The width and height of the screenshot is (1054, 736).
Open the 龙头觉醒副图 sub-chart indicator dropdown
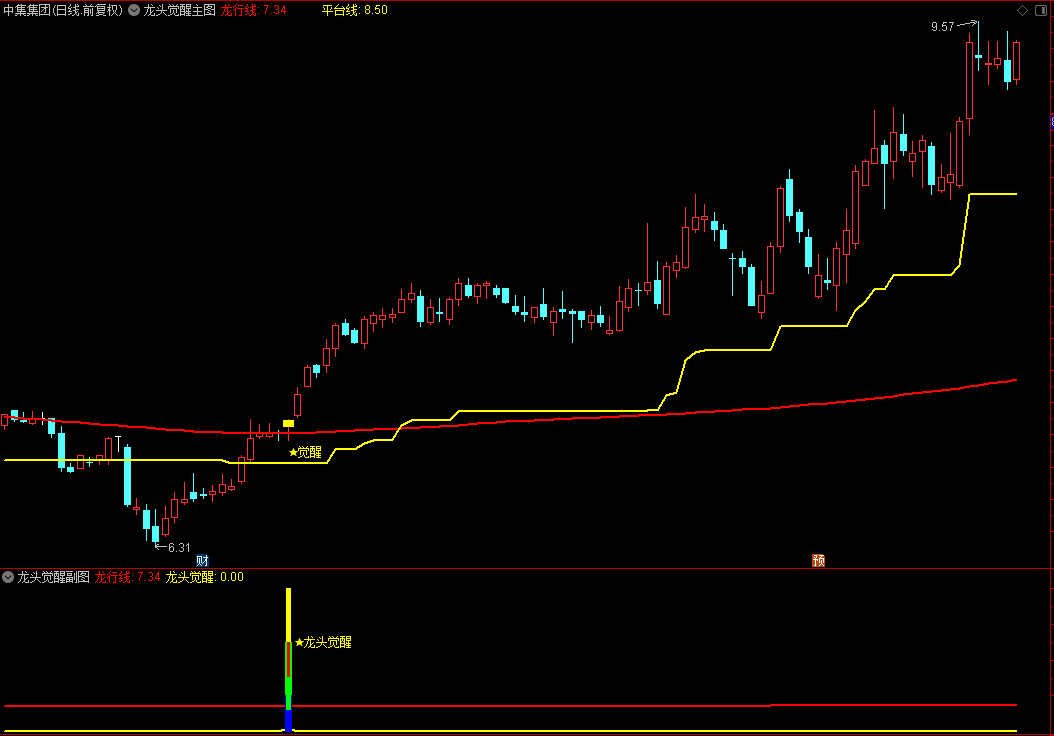tap(8, 577)
